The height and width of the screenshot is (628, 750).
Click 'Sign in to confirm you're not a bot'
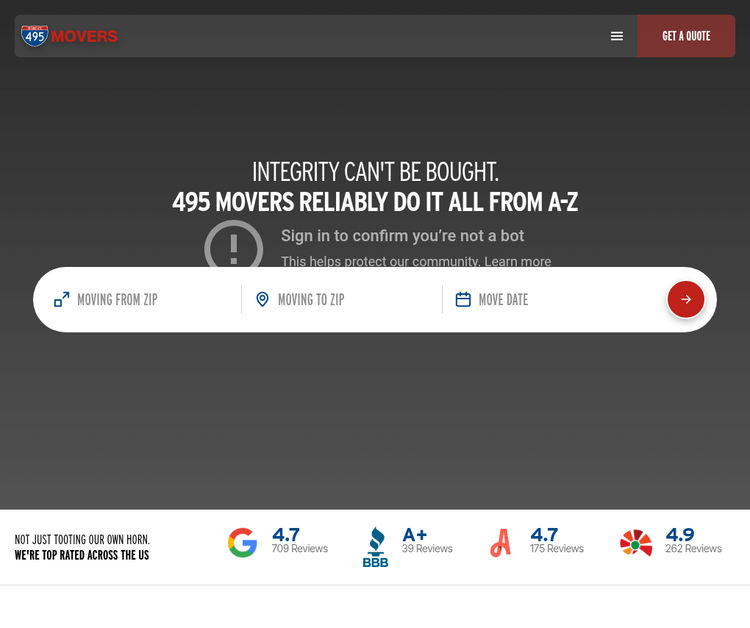point(402,236)
